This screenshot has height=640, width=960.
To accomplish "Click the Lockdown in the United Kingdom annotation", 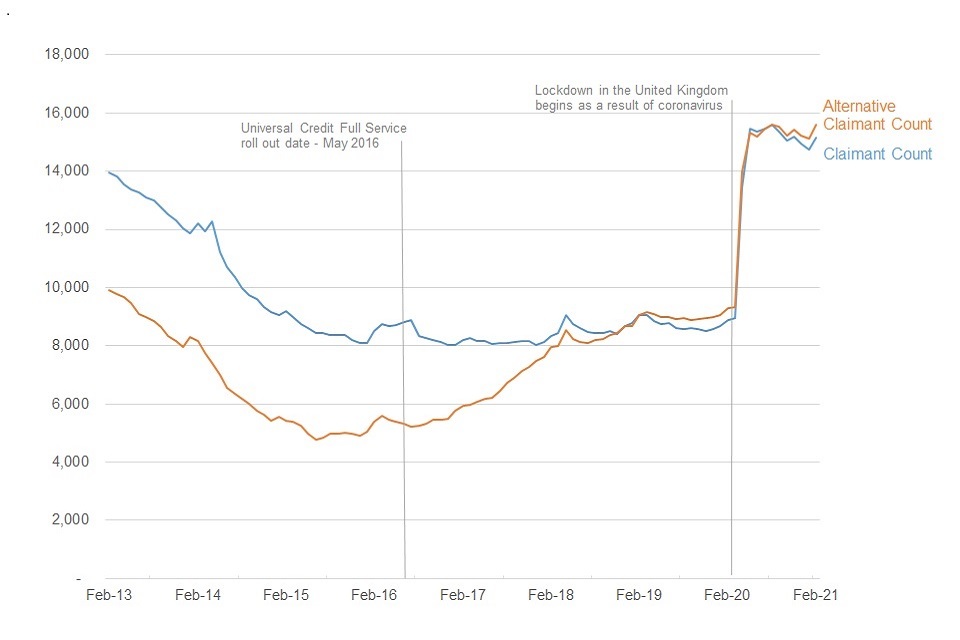I will click(x=628, y=97).
